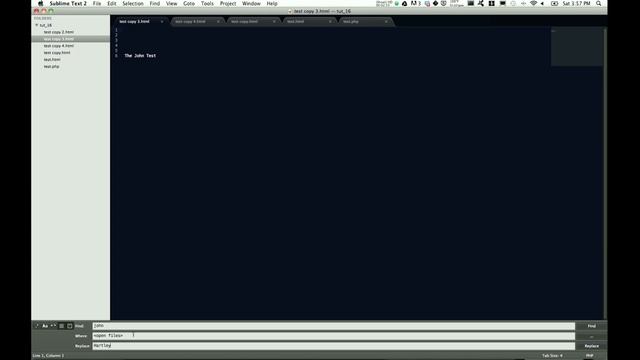Image resolution: width=640 pixels, height=360 pixels.
Task: Click 'Line 1, Column 1' status text
Action: (x=48, y=356)
